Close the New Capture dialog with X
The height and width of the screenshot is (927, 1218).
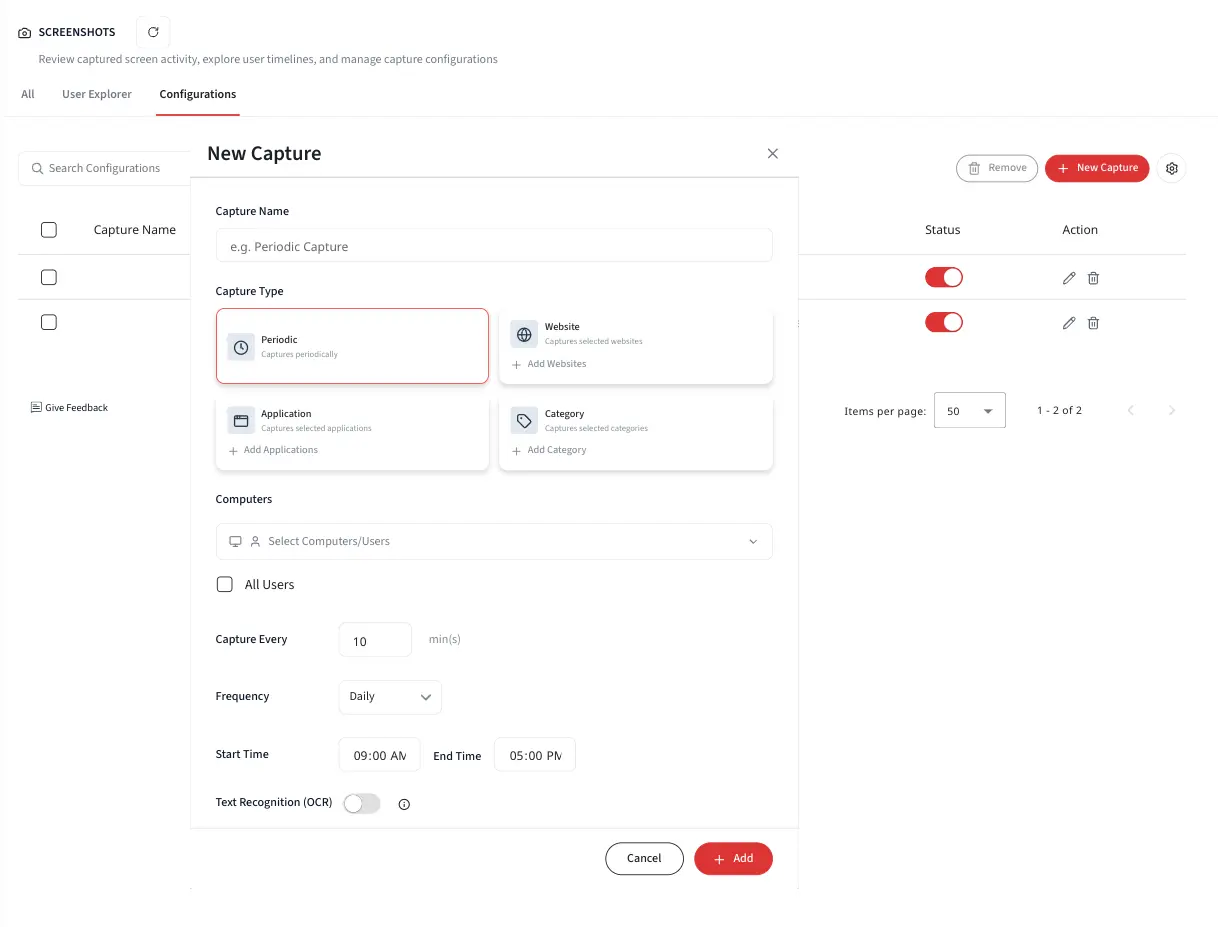pos(772,153)
